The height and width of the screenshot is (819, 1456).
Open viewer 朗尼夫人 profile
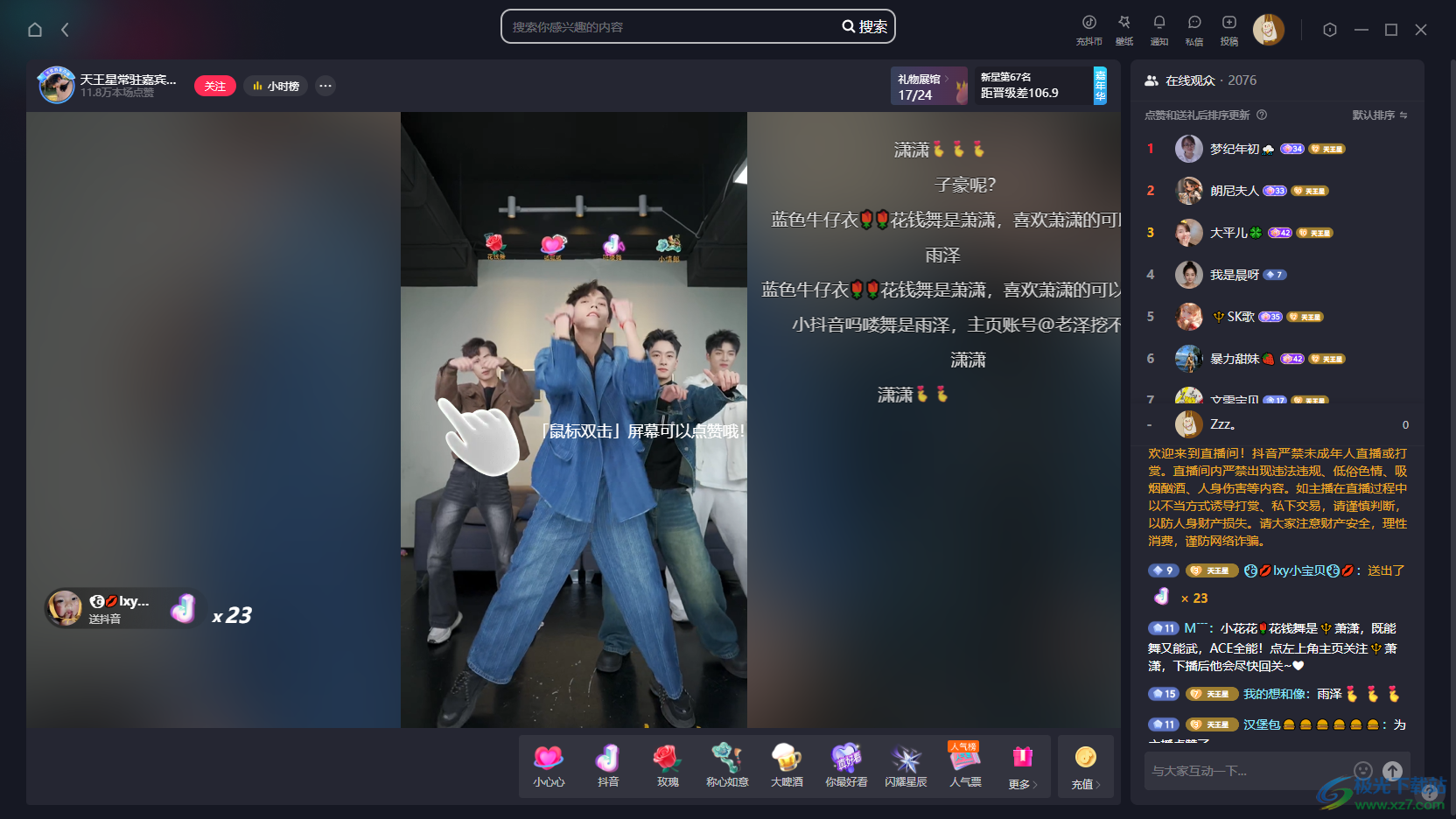pyautogui.click(x=1234, y=191)
